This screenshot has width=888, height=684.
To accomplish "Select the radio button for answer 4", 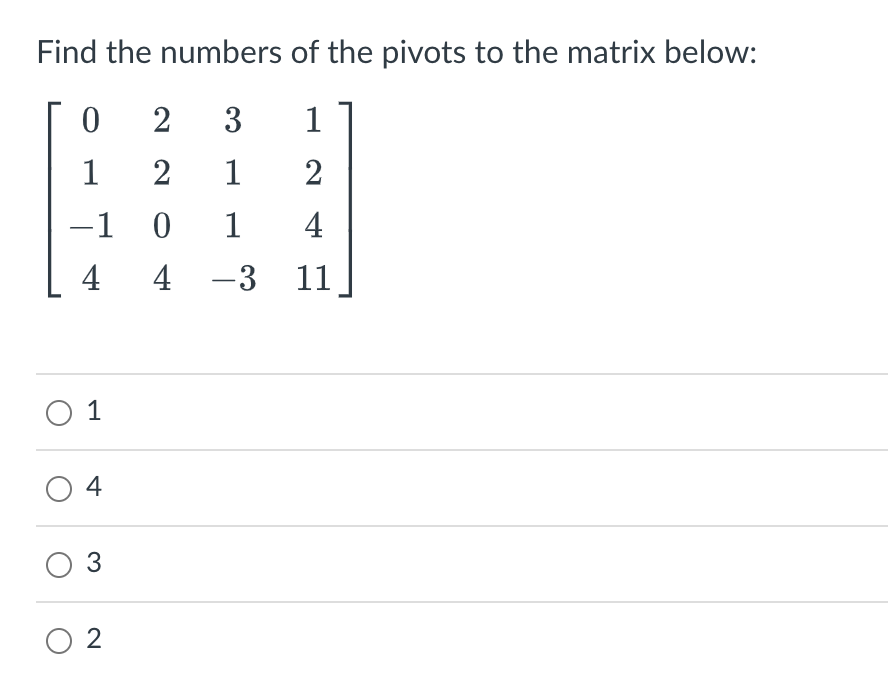I will point(60,488).
